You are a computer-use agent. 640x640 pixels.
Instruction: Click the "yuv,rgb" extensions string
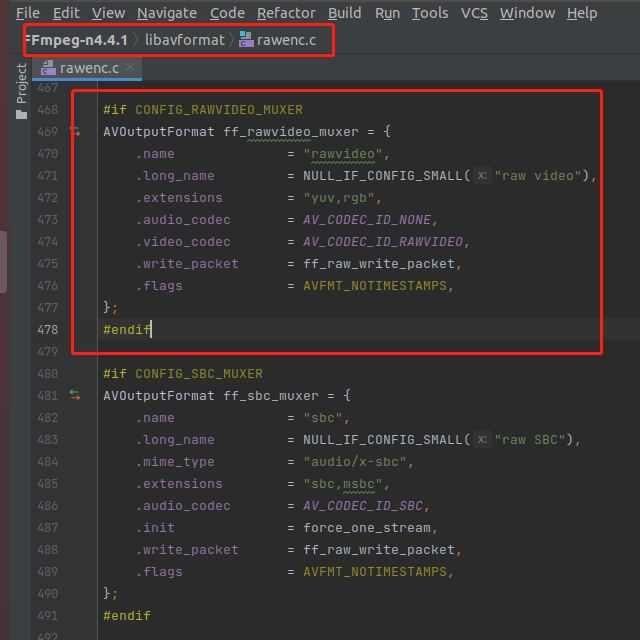point(338,198)
